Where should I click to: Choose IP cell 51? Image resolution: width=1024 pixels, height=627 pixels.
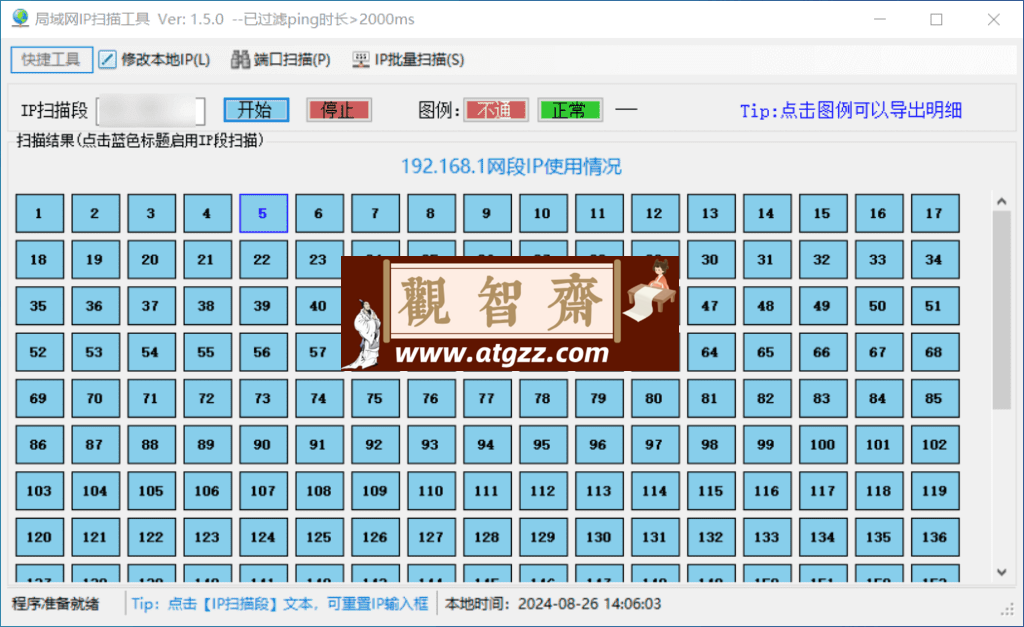[x=935, y=306]
